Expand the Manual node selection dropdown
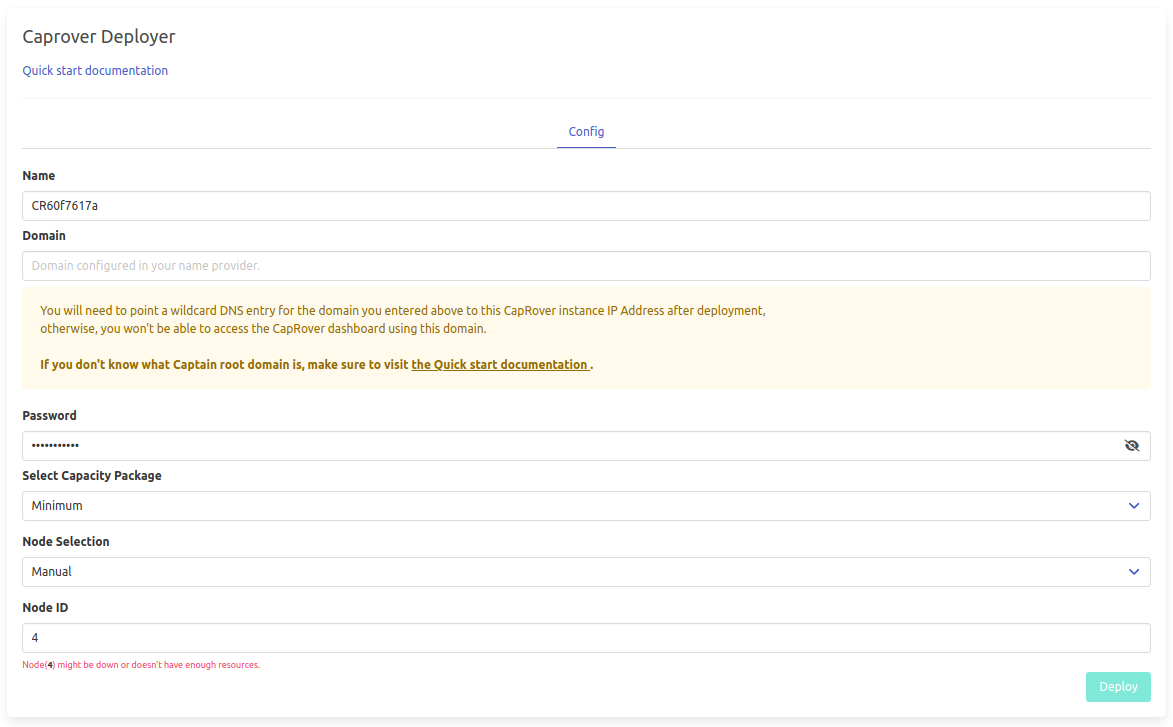 pos(570,572)
